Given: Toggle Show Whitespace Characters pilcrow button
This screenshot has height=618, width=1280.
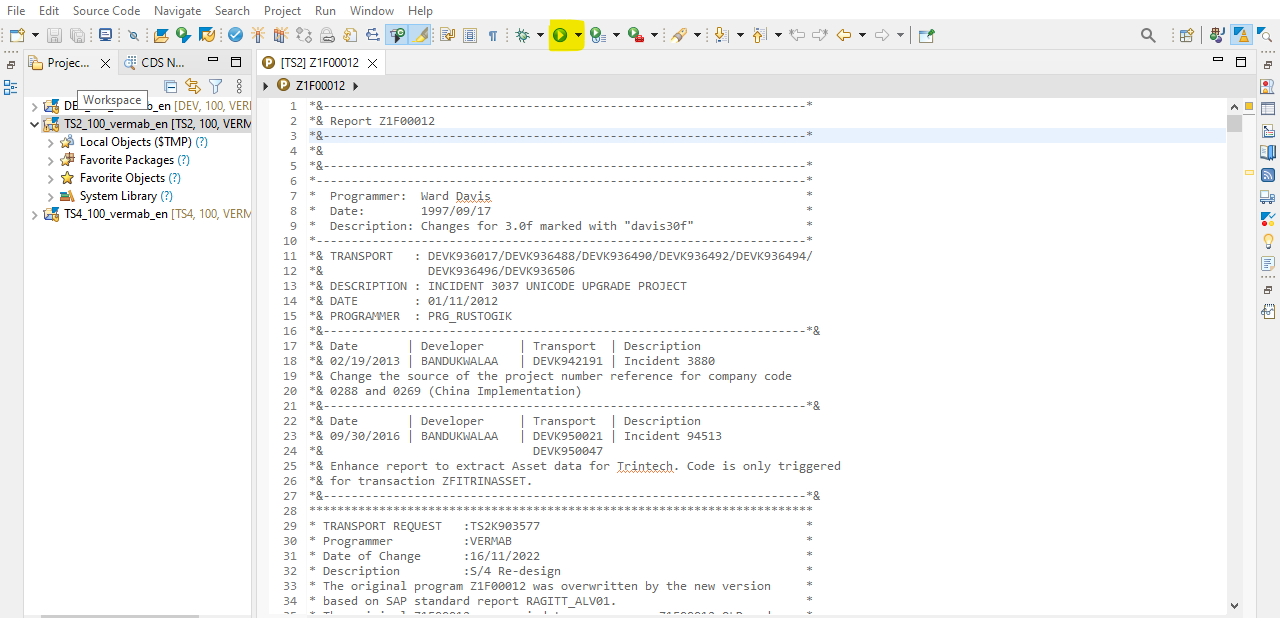Looking at the screenshot, I should pos(493,35).
